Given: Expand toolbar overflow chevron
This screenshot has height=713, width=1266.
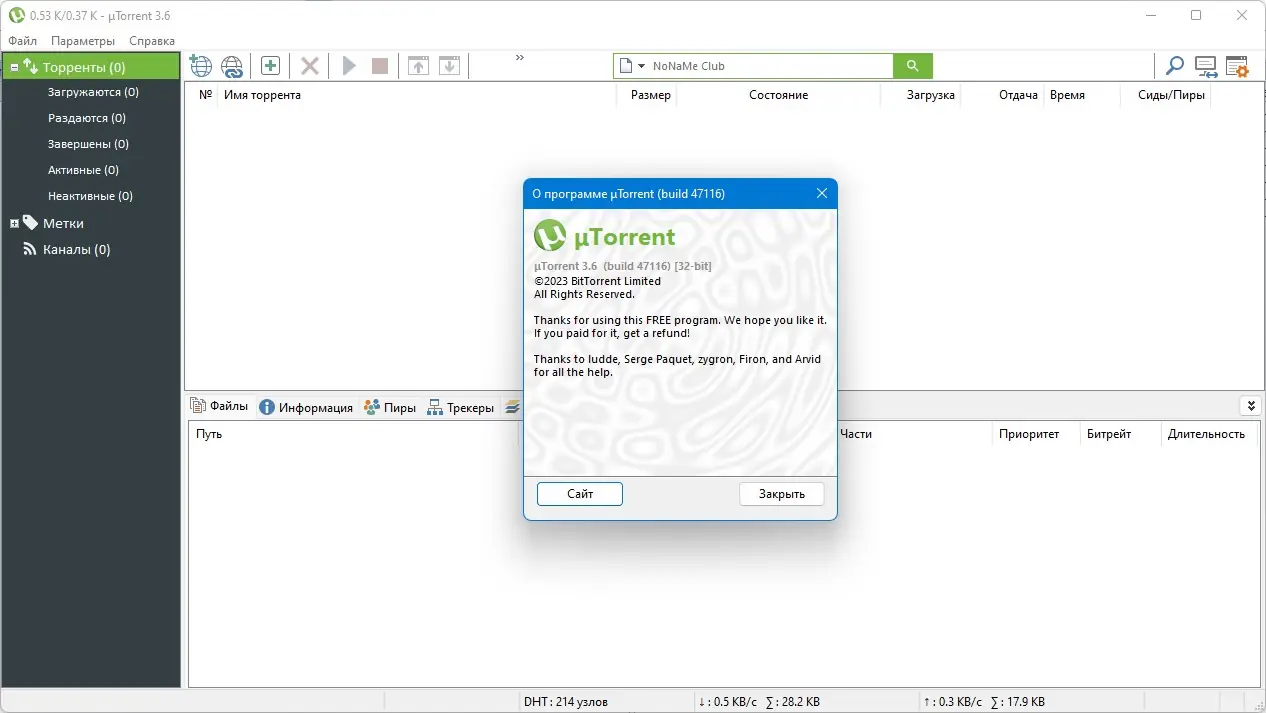Looking at the screenshot, I should pos(520,58).
